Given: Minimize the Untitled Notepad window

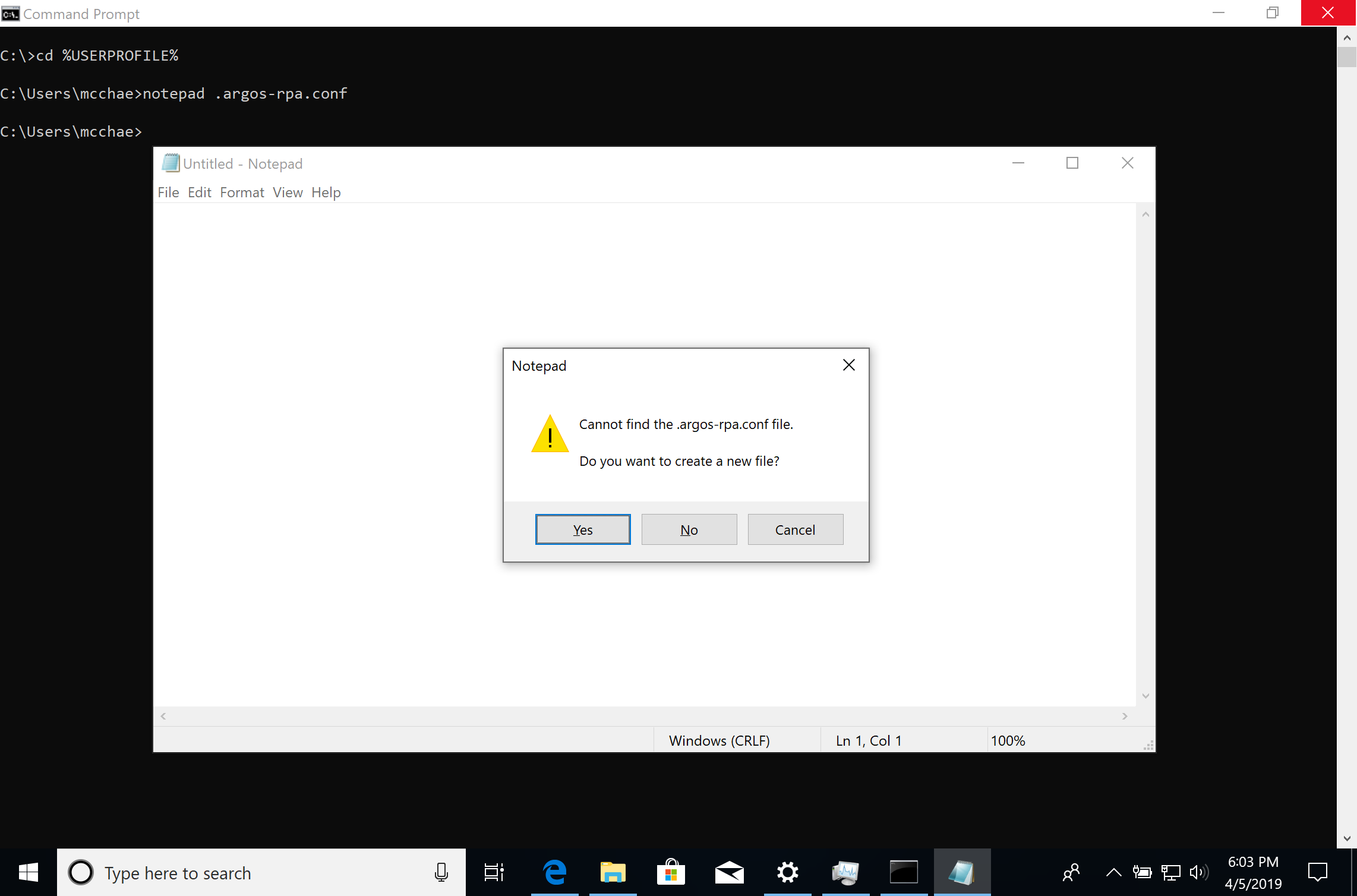Looking at the screenshot, I should point(1018,163).
